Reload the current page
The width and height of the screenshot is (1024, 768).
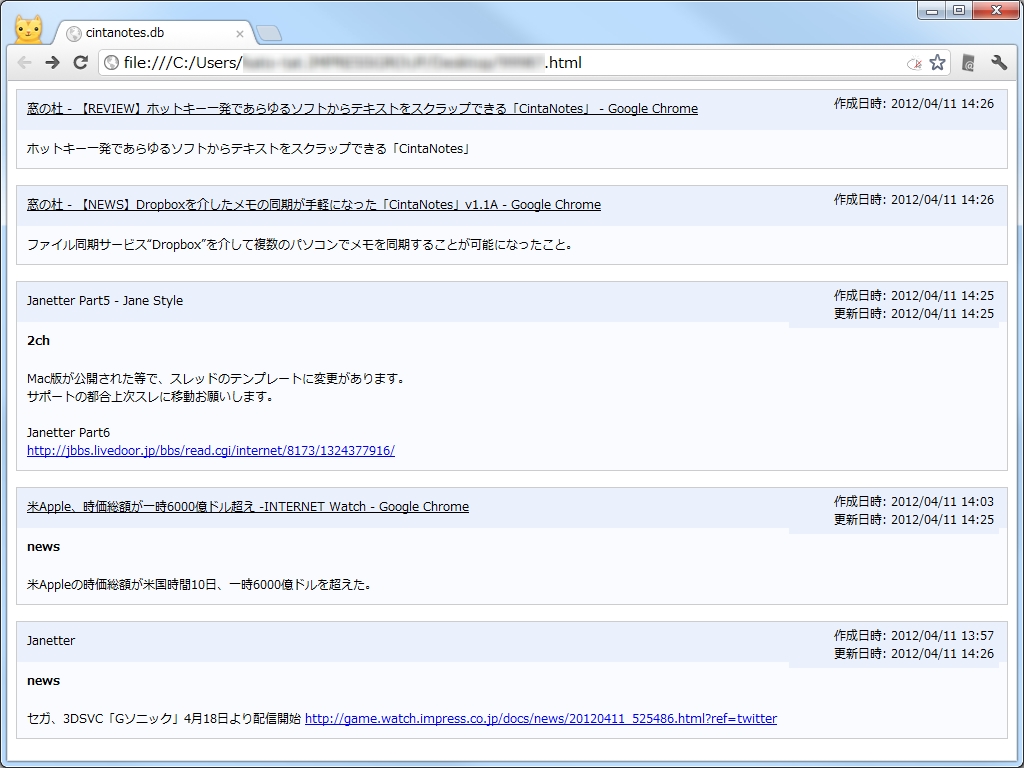[81, 62]
